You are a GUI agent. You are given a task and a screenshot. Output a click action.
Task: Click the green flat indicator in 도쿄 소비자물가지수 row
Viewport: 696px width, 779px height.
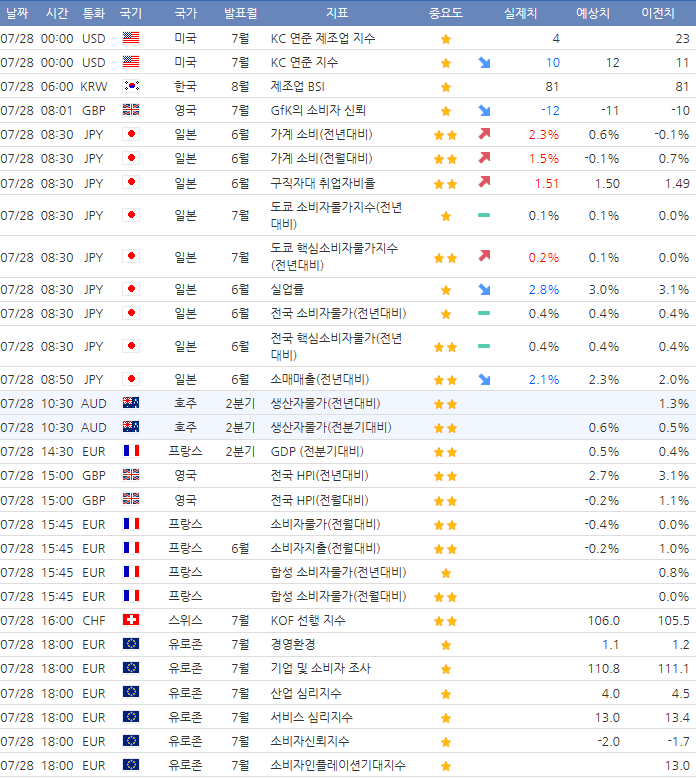484,215
